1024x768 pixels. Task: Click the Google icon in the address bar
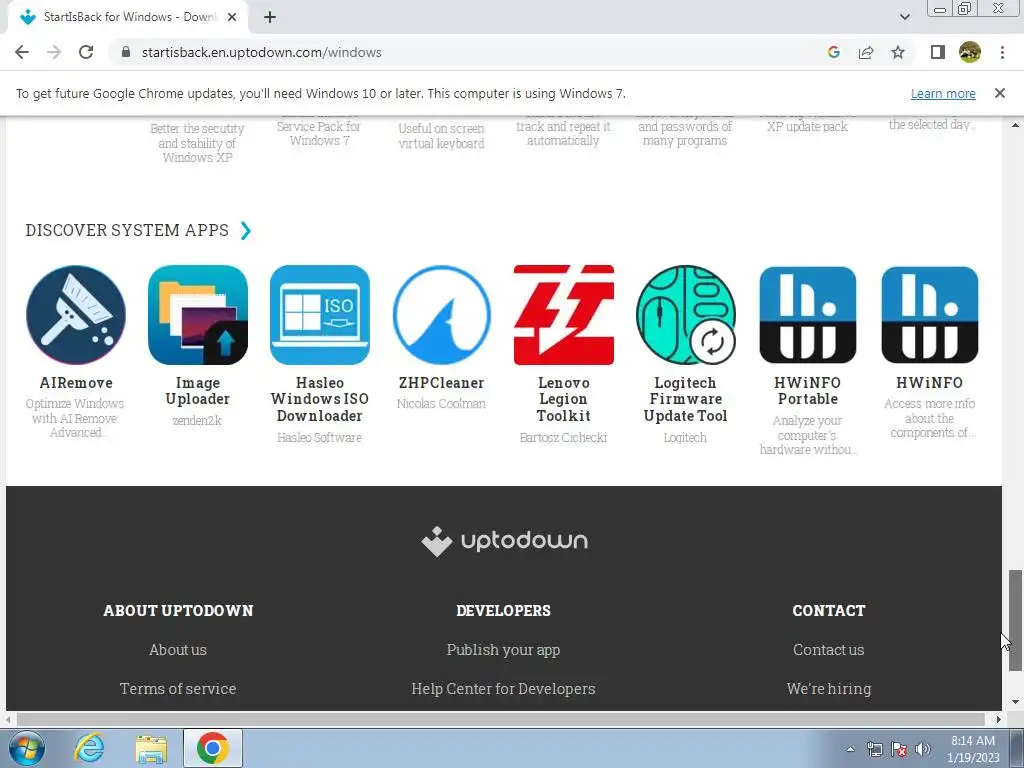pos(833,52)
